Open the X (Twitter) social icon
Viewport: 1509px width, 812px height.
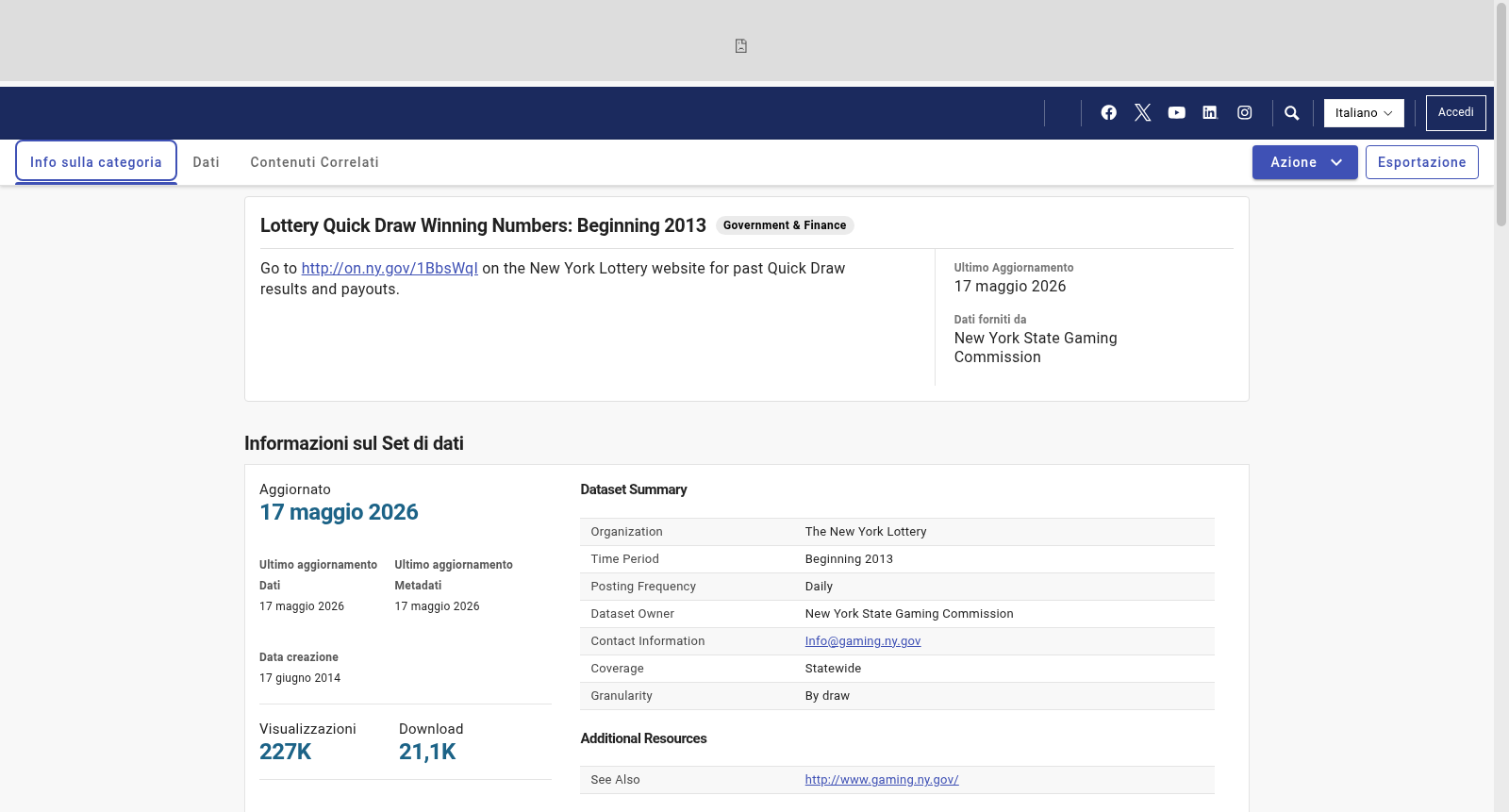[x=1143, y=112]
